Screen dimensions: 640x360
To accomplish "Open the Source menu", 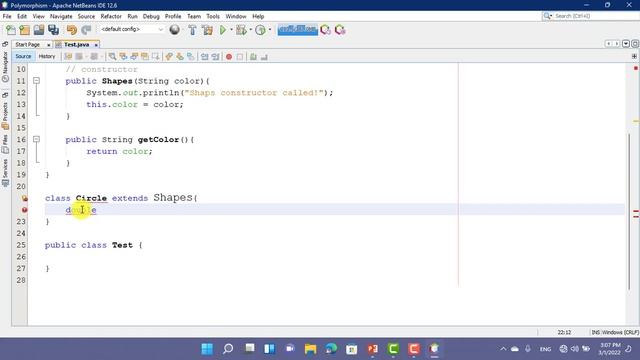I will [x=86, y=16].
